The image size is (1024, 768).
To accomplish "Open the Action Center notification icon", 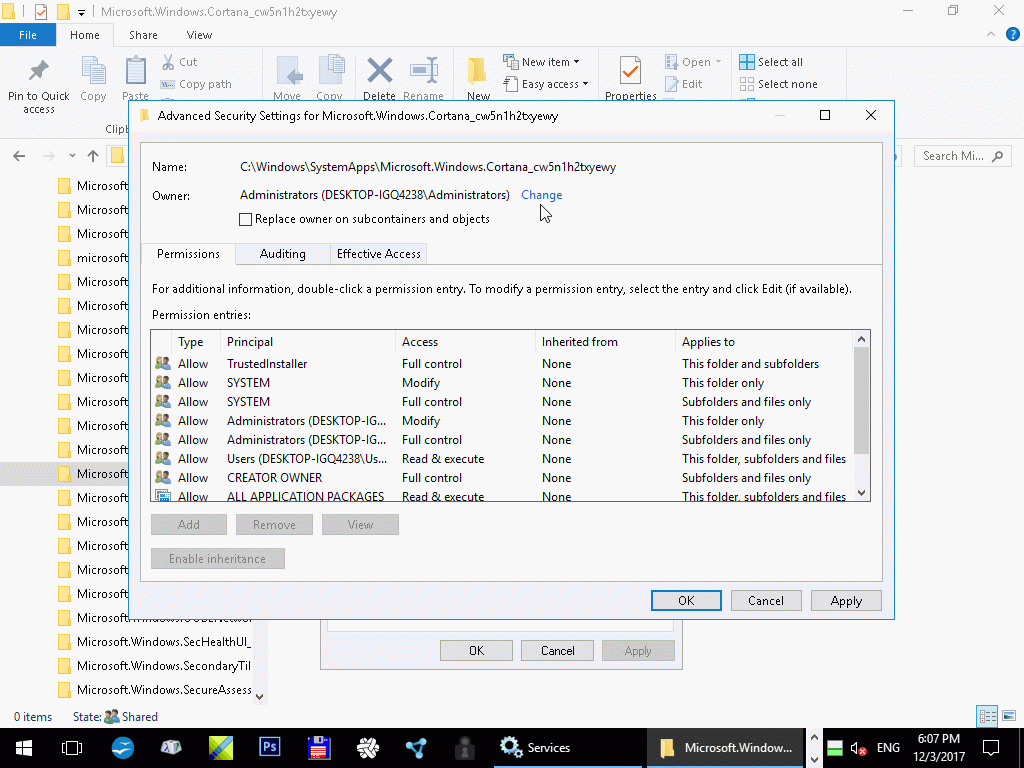I will click(x=991, y=748).
